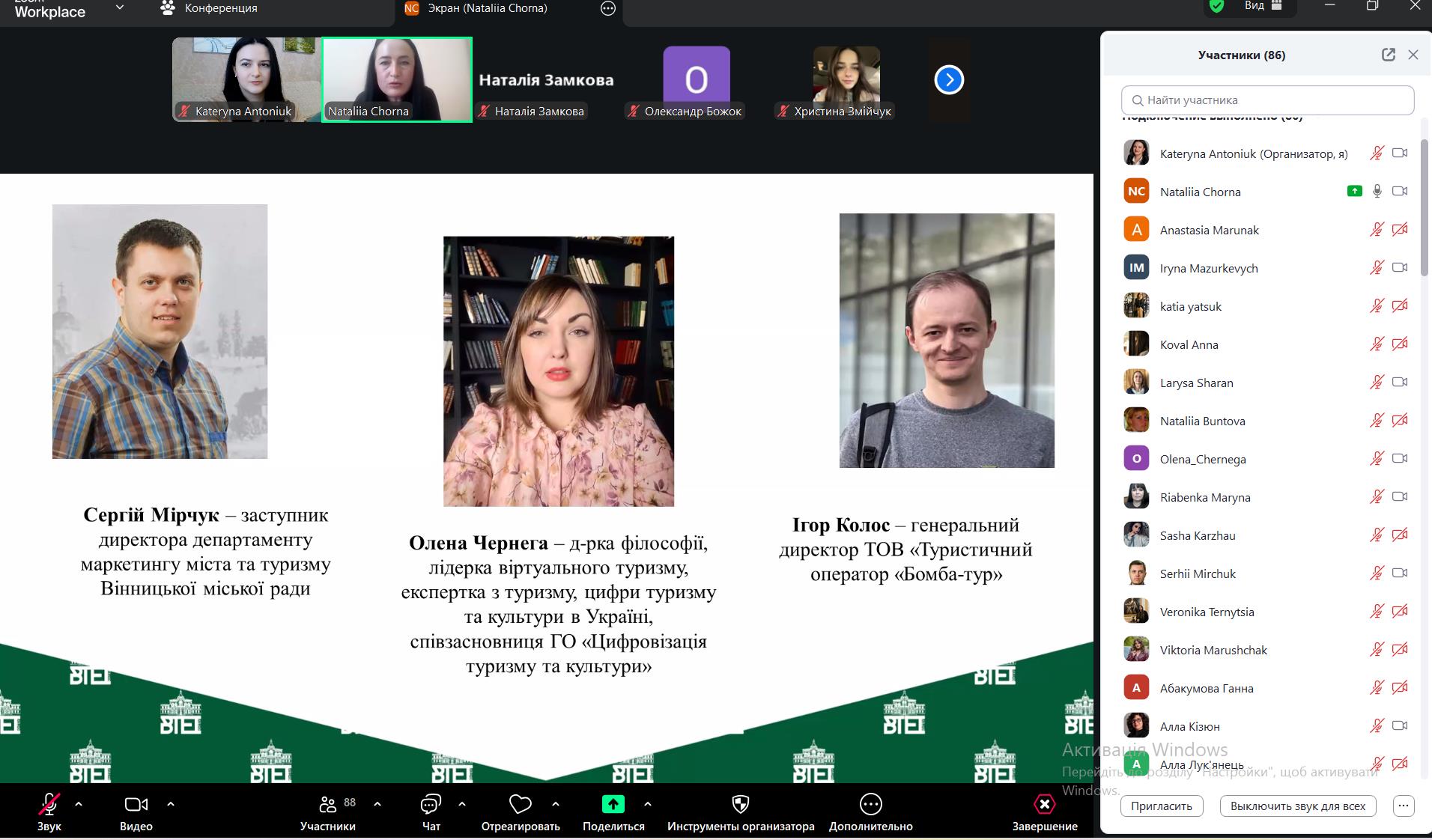Pop out the Participants panel
This screenshot has height=840, width=1432.
click(1388, 55)
